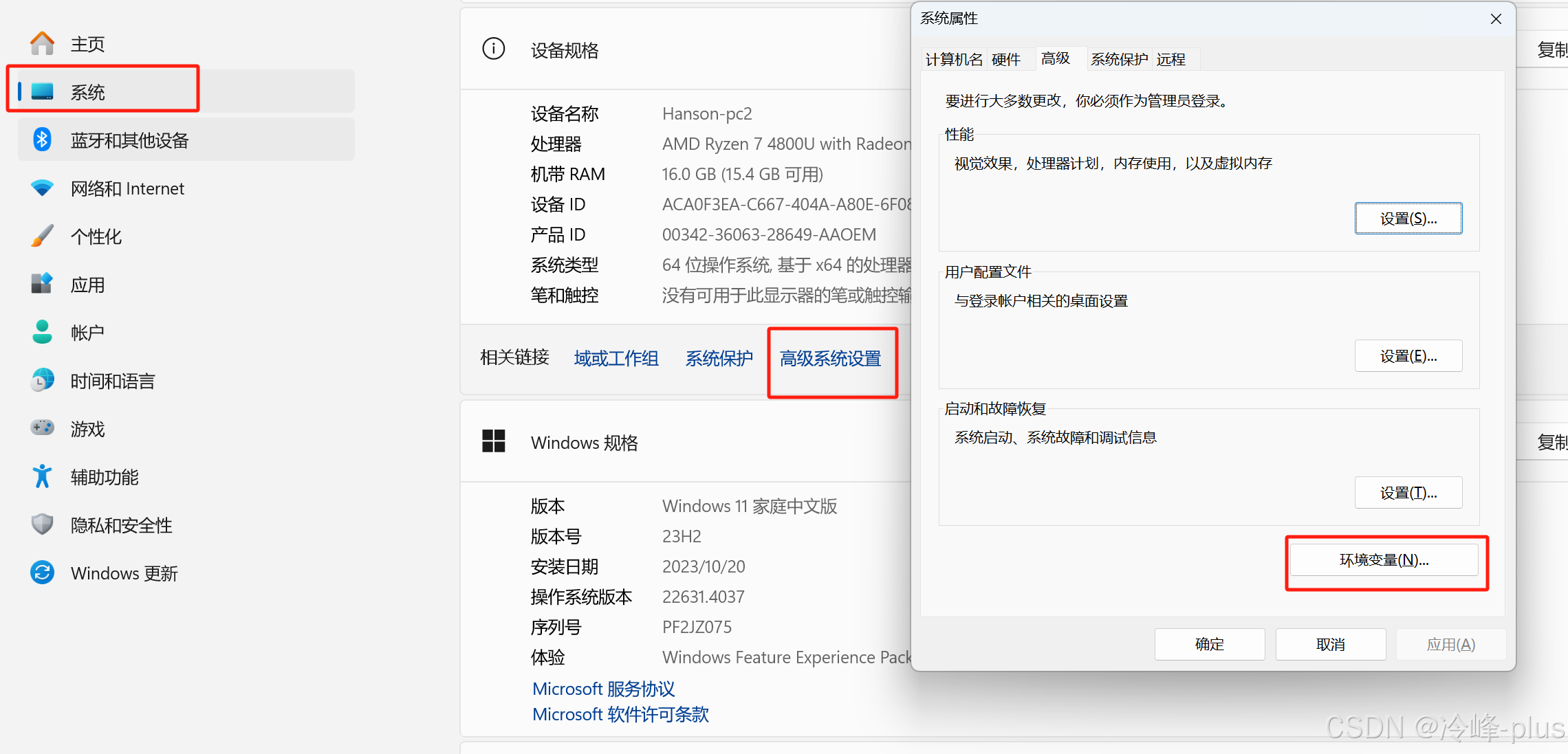Open 应用 settings page
Viewport: 1568px width, 754px height.
186,285
